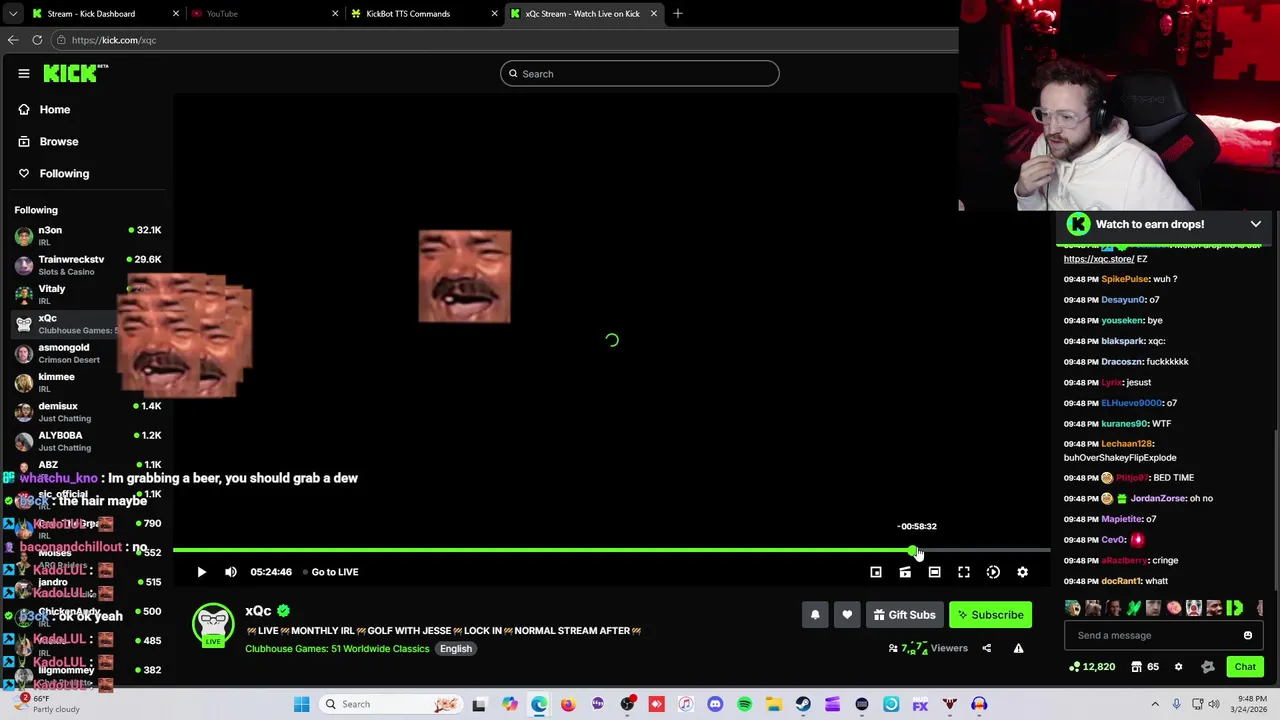Viewport: 1280px width, 720px height.
Task: Report stream with warning triangle icon
Action: coord(1018,648)
